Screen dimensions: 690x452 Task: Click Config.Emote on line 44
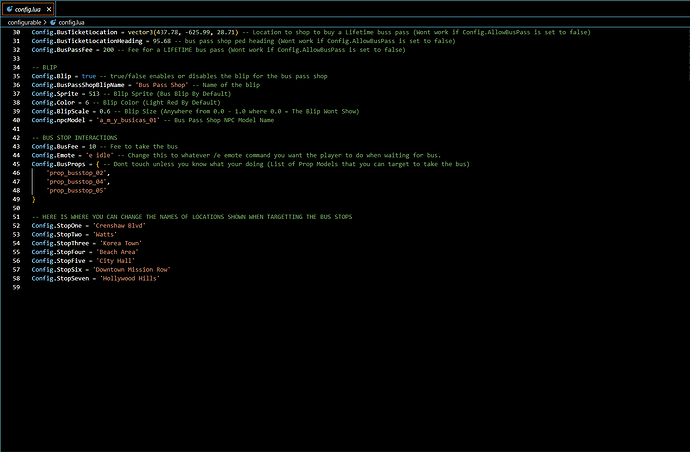pyautogui.click(x=53, y=155)
